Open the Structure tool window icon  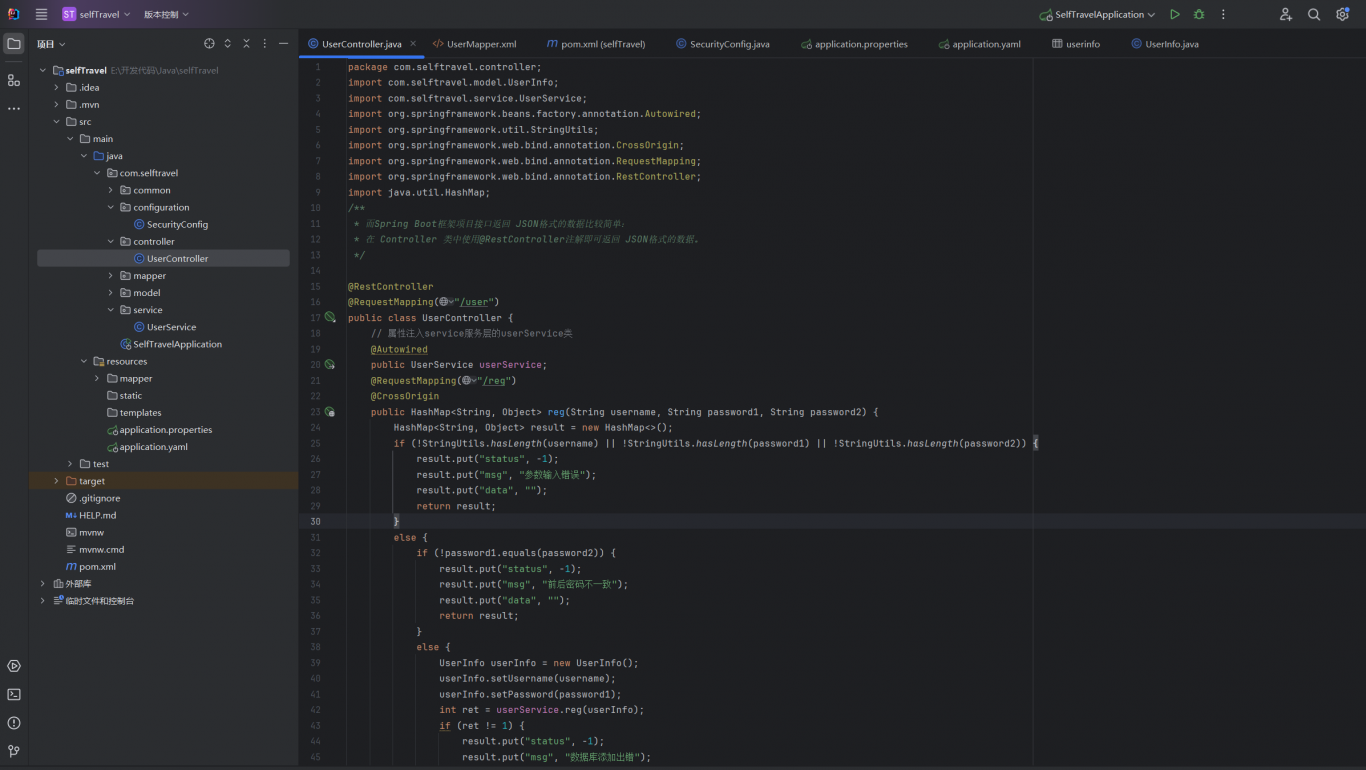pyautogui.click(x=14, y=80)
